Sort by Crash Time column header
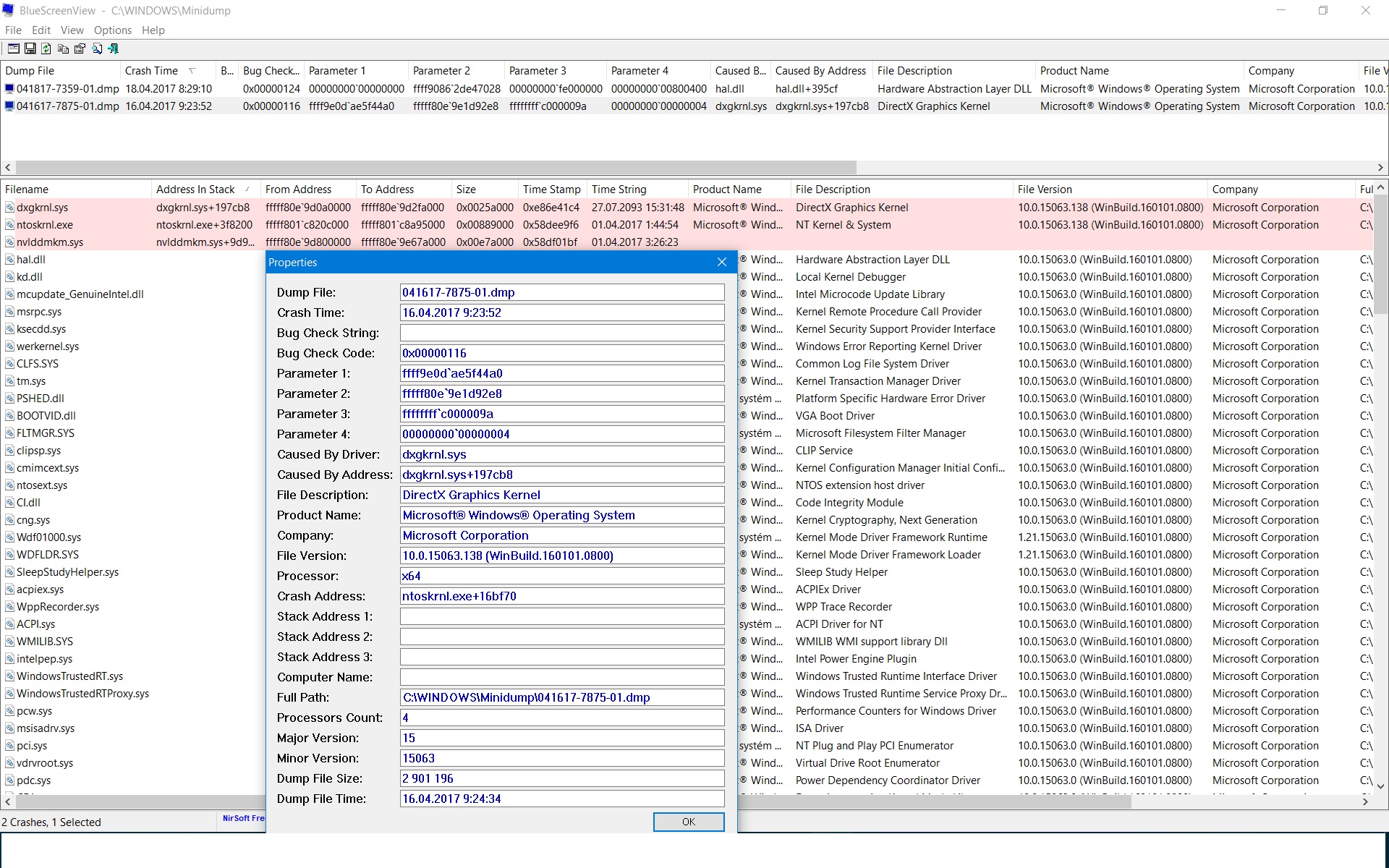This screenshot has width=1389, height=868. coord(151,71)
